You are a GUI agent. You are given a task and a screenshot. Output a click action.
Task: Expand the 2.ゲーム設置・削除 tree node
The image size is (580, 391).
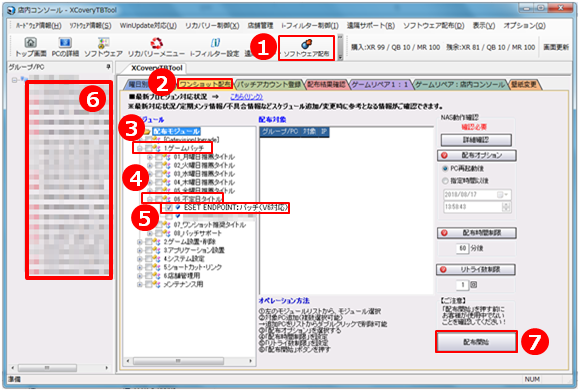tap(140, 242)
